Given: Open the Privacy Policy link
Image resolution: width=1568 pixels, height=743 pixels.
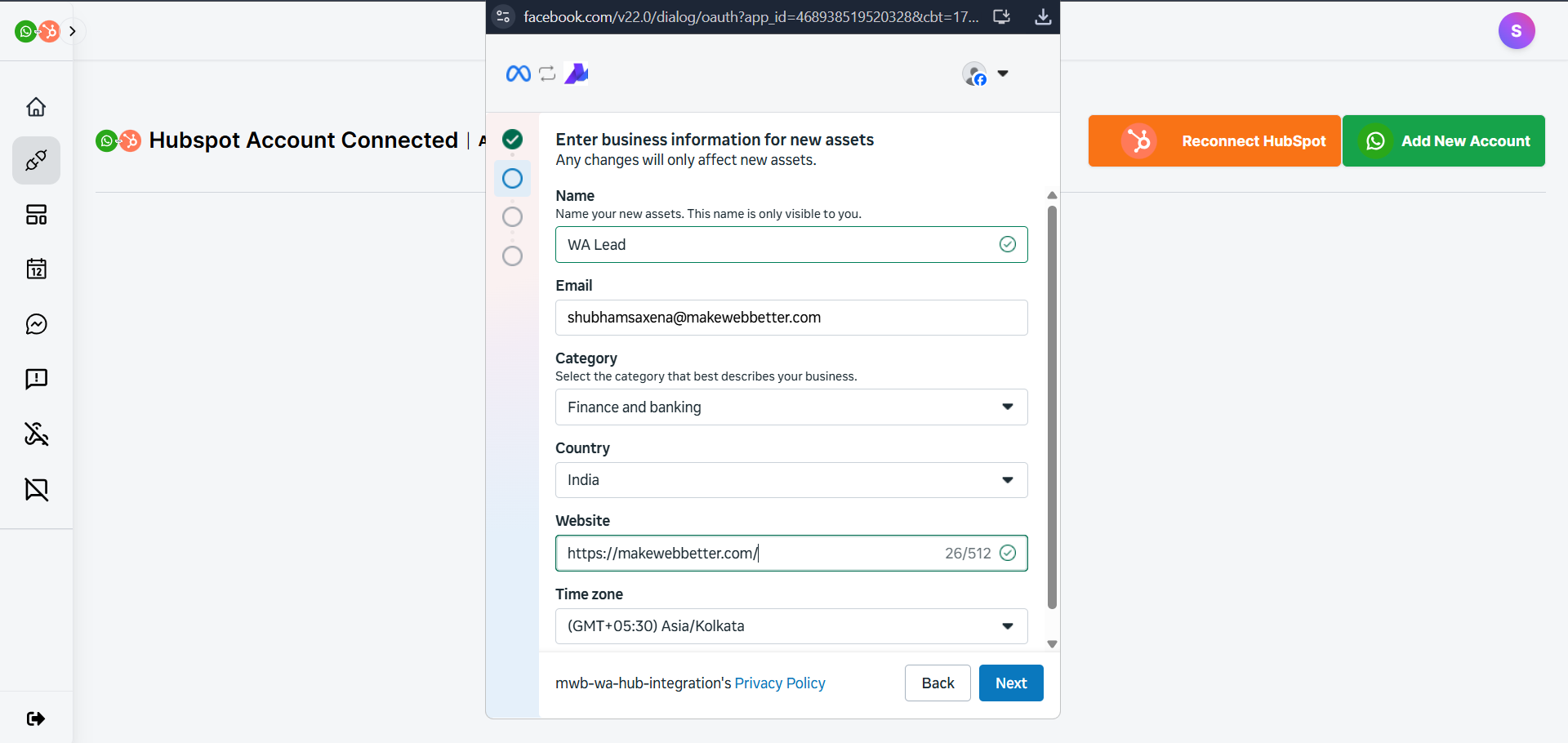Looking at the screenshot, I should (x=779, y=683).
